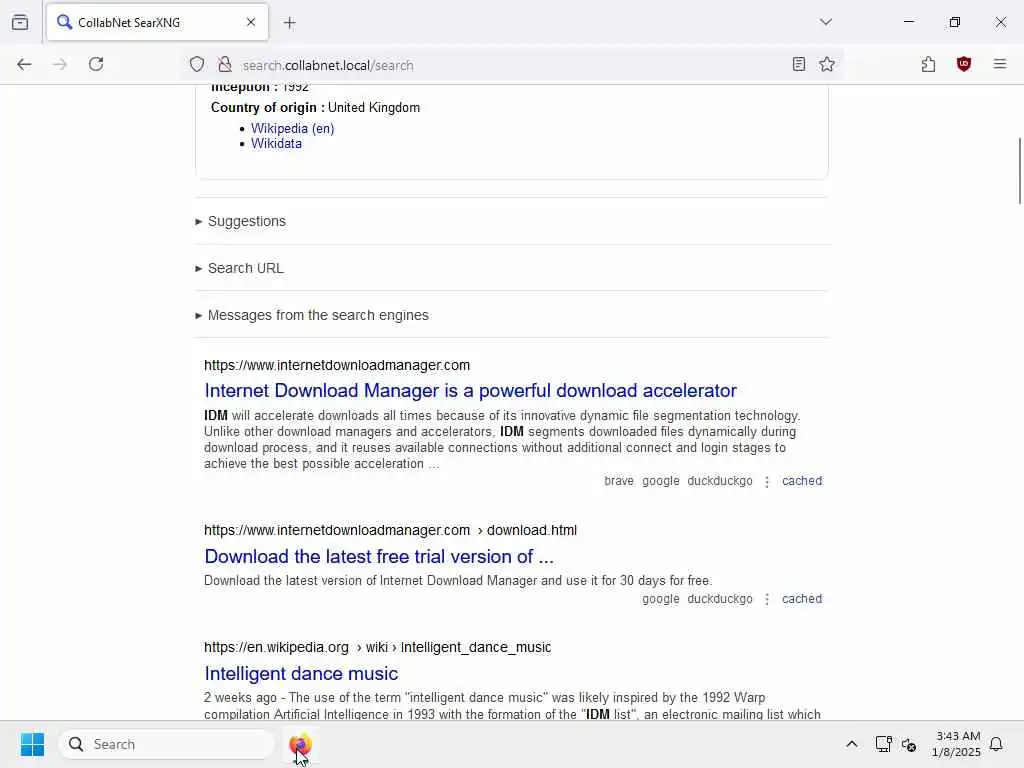Toggle reader view icon in address bar
This screenshot has height=768, width=1024.
pos(799,64)
